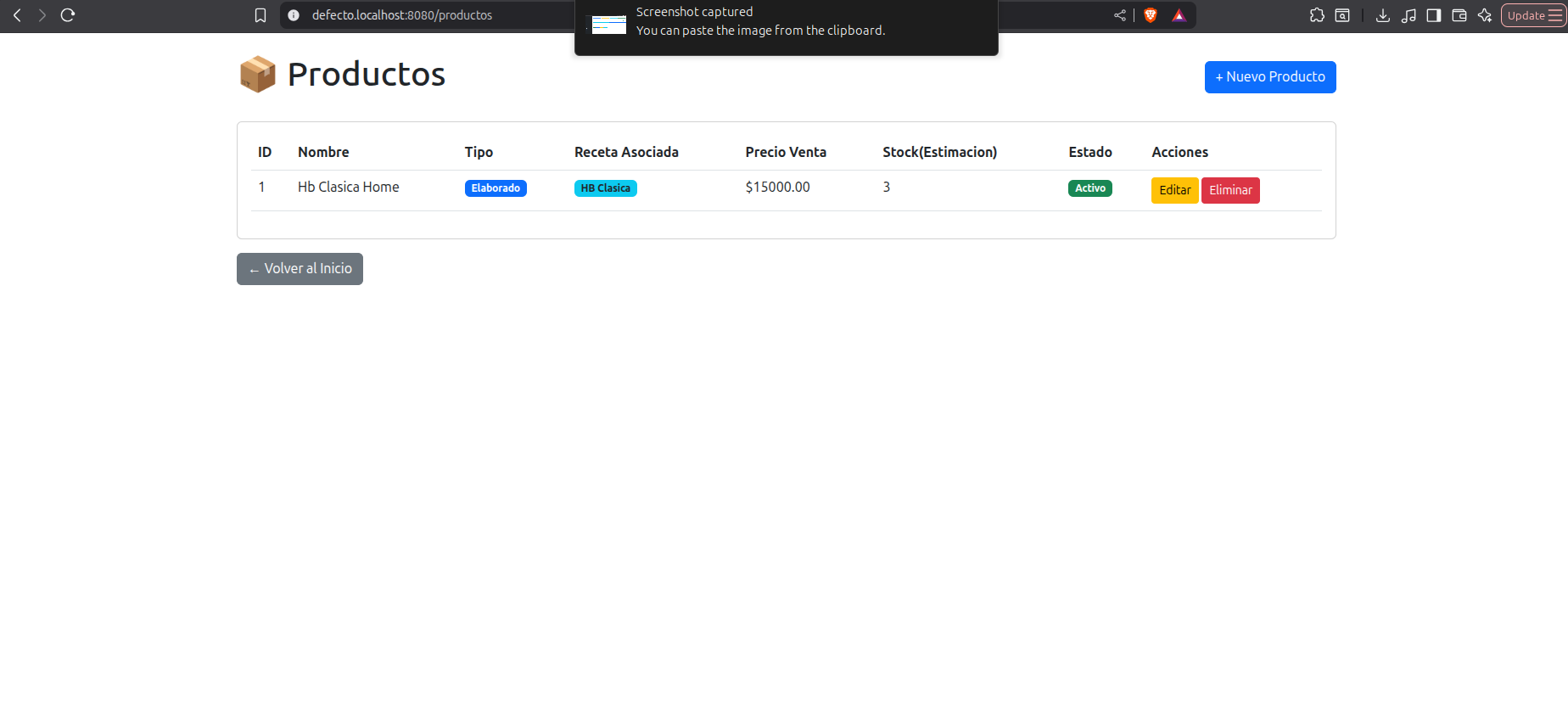This screenshot has height=706, width=1568.
Task: Toggle the browser sidebar panel
Action: (1434, 15)
